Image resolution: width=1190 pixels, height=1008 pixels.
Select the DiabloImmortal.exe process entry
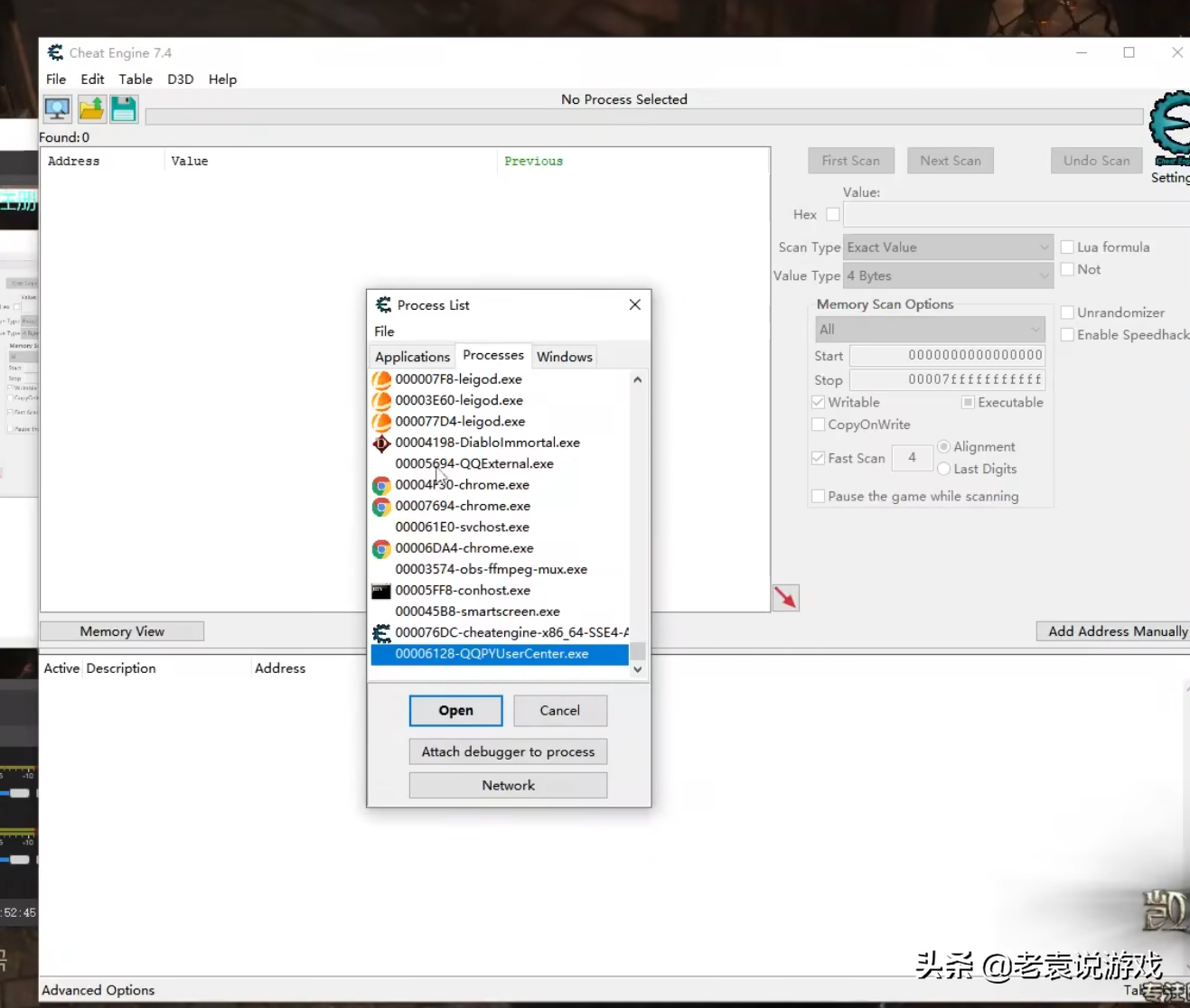pos(487,443)
